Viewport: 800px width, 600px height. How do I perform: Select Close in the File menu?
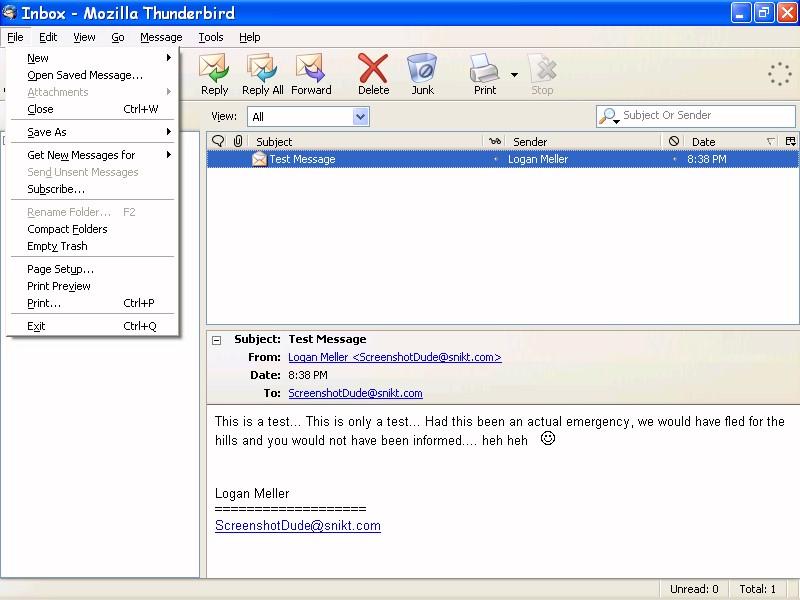point(92,109)
